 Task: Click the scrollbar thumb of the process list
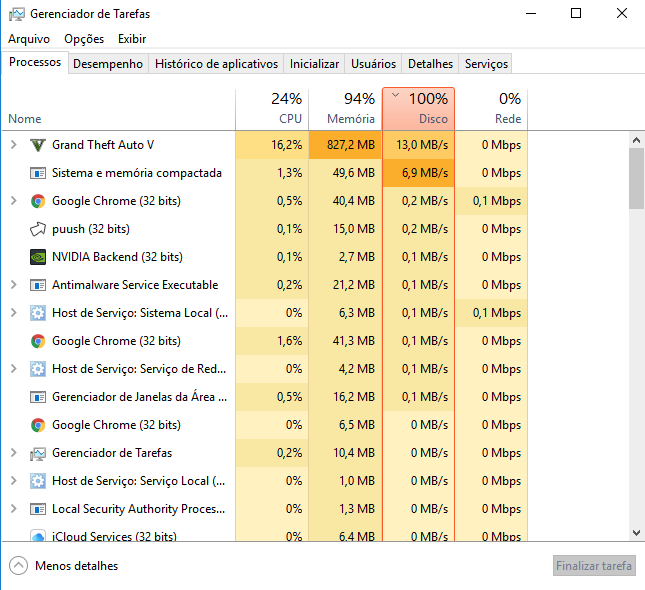pos(636,179)
